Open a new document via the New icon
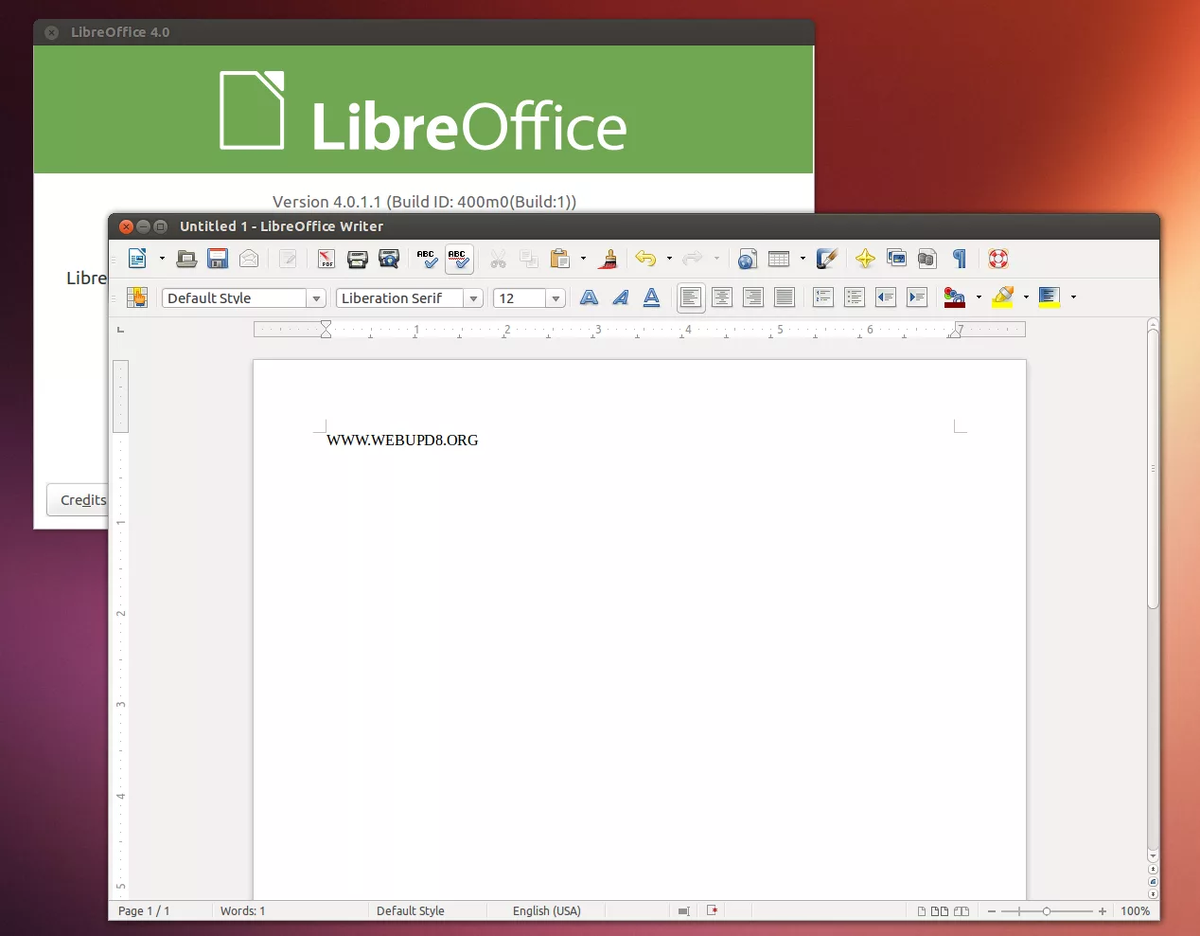The height and width of the screenshot is (936, 1200). pos(137,258)
